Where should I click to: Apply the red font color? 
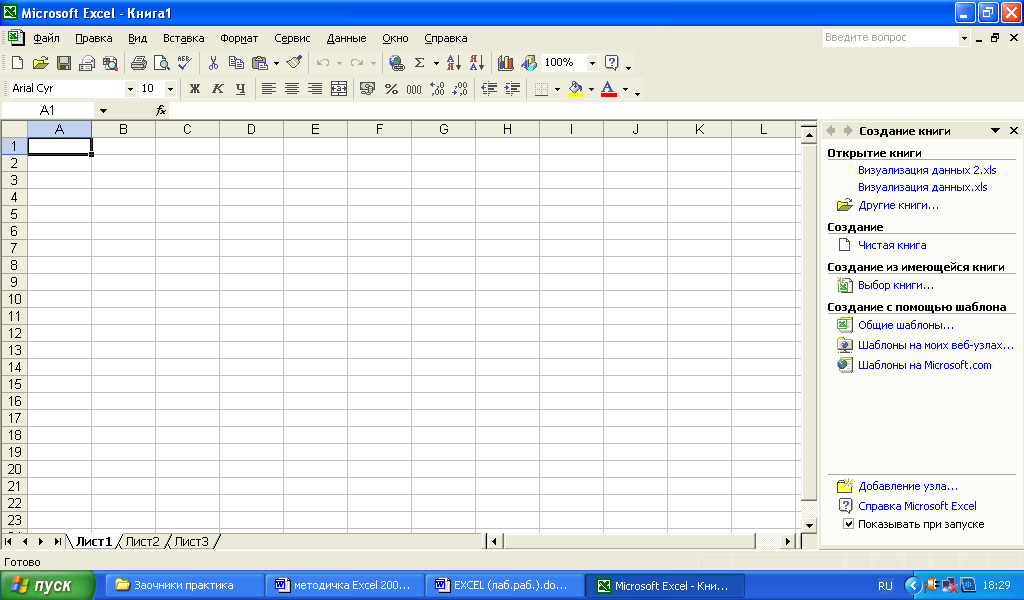[609, 89]
